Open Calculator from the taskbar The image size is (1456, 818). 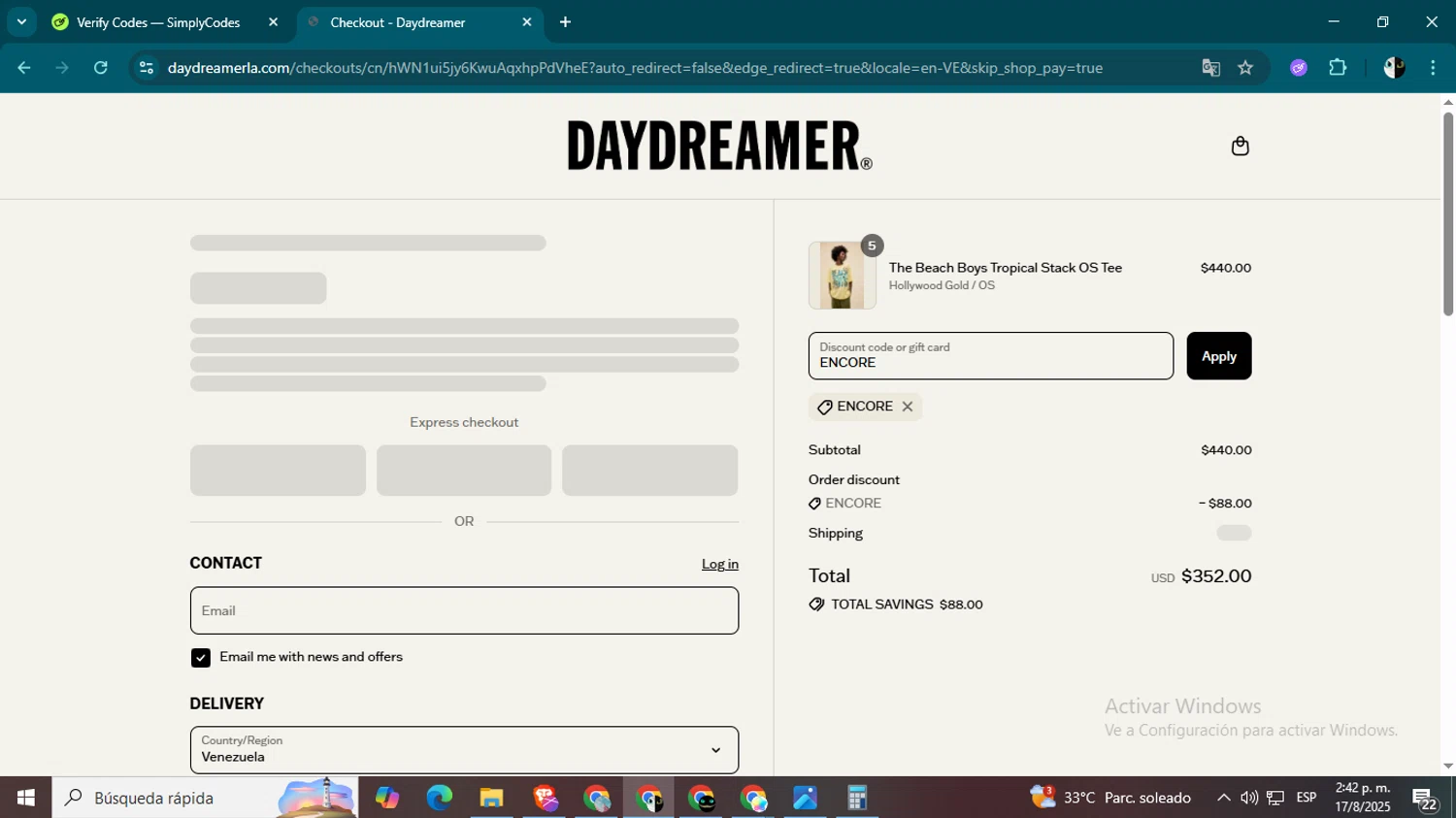(x=857, y=798)
